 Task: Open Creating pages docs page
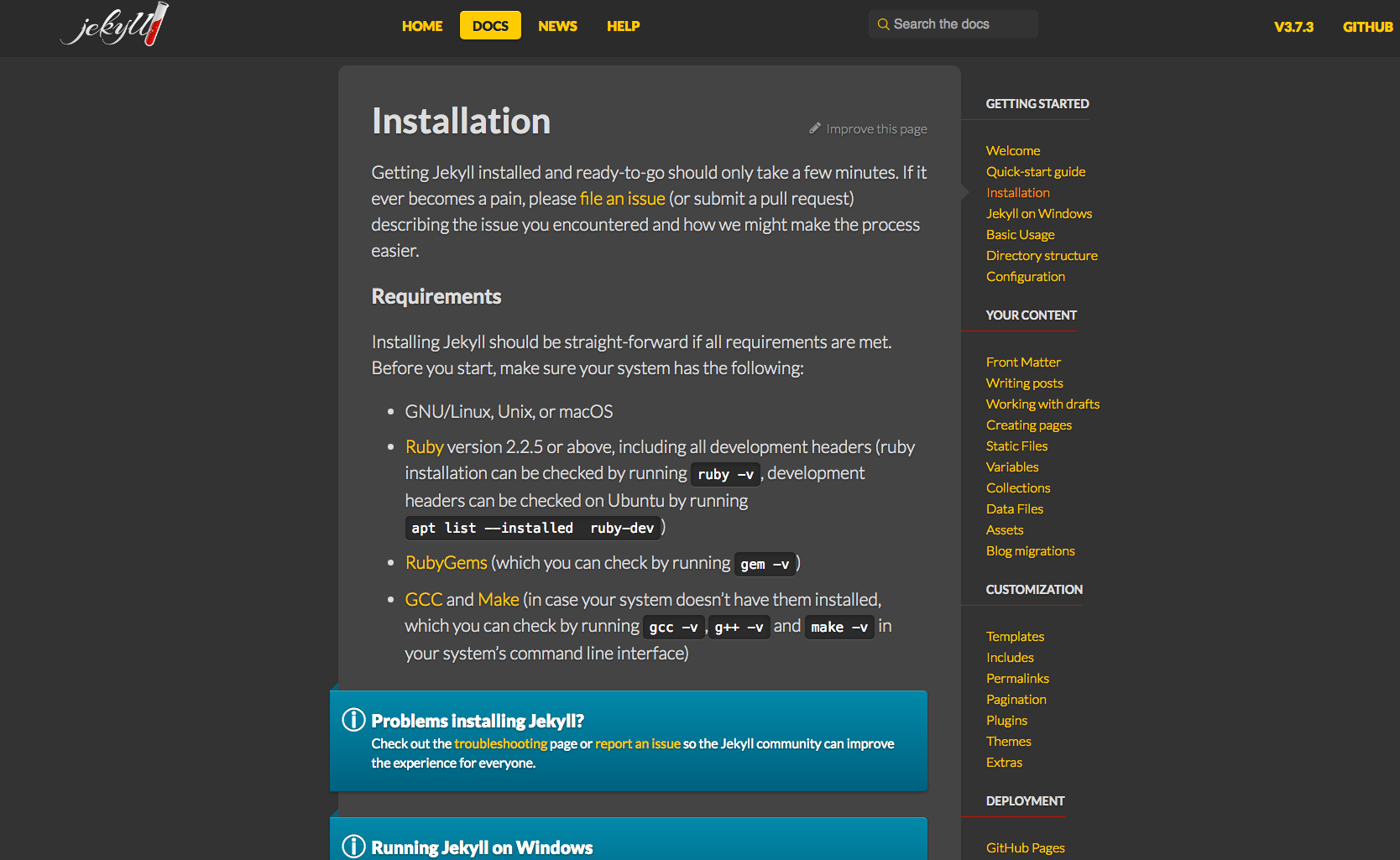(1029, 425)
